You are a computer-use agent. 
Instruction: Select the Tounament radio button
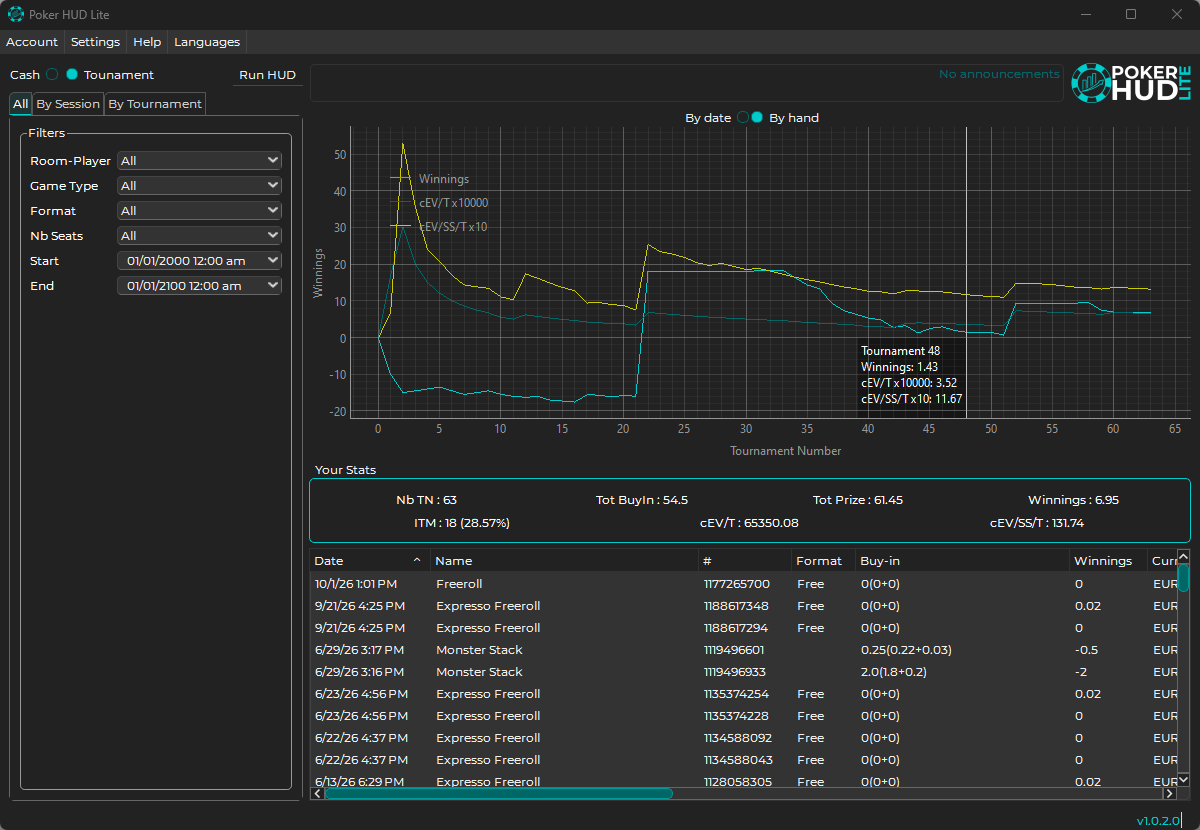point(72,75)
